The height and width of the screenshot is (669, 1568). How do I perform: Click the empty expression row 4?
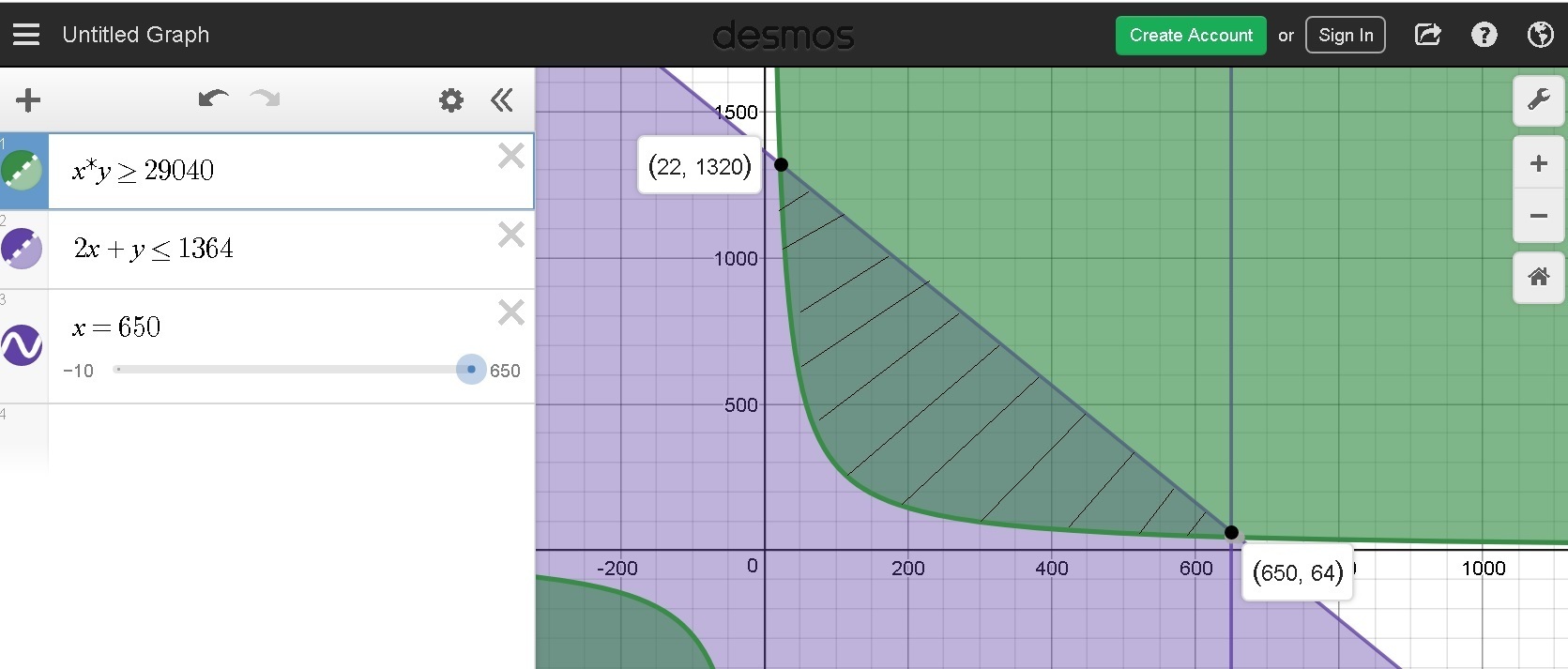click(291, 437)
